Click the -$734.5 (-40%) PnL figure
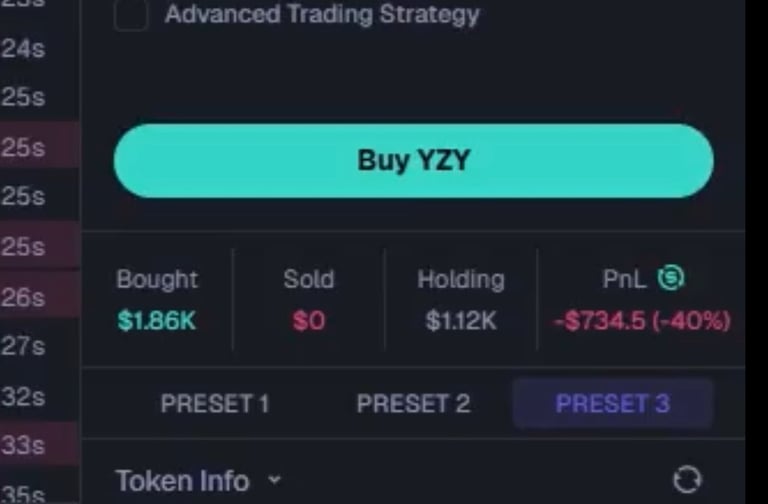This screenshot has width=768, height=504. pos(642,321)
